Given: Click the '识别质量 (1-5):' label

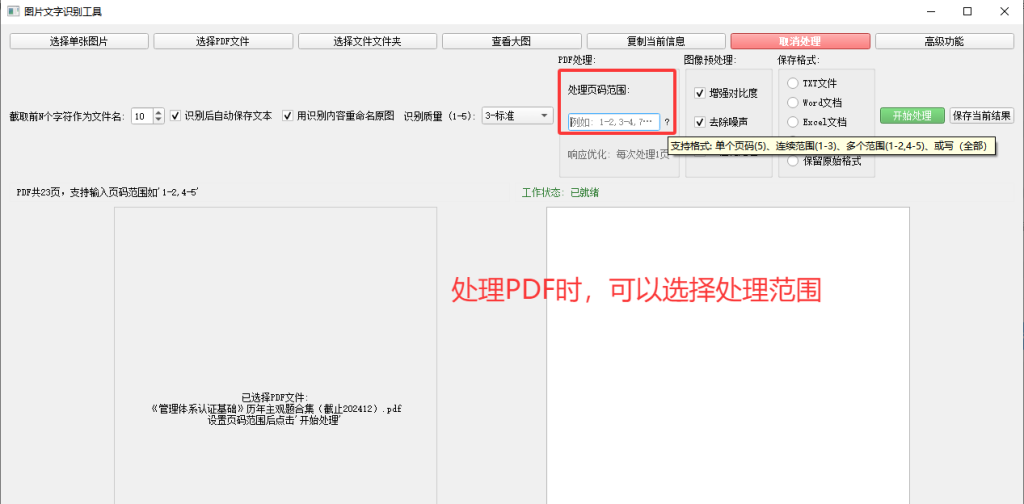Looking at the screenshot, I should [x=440, y=116].
